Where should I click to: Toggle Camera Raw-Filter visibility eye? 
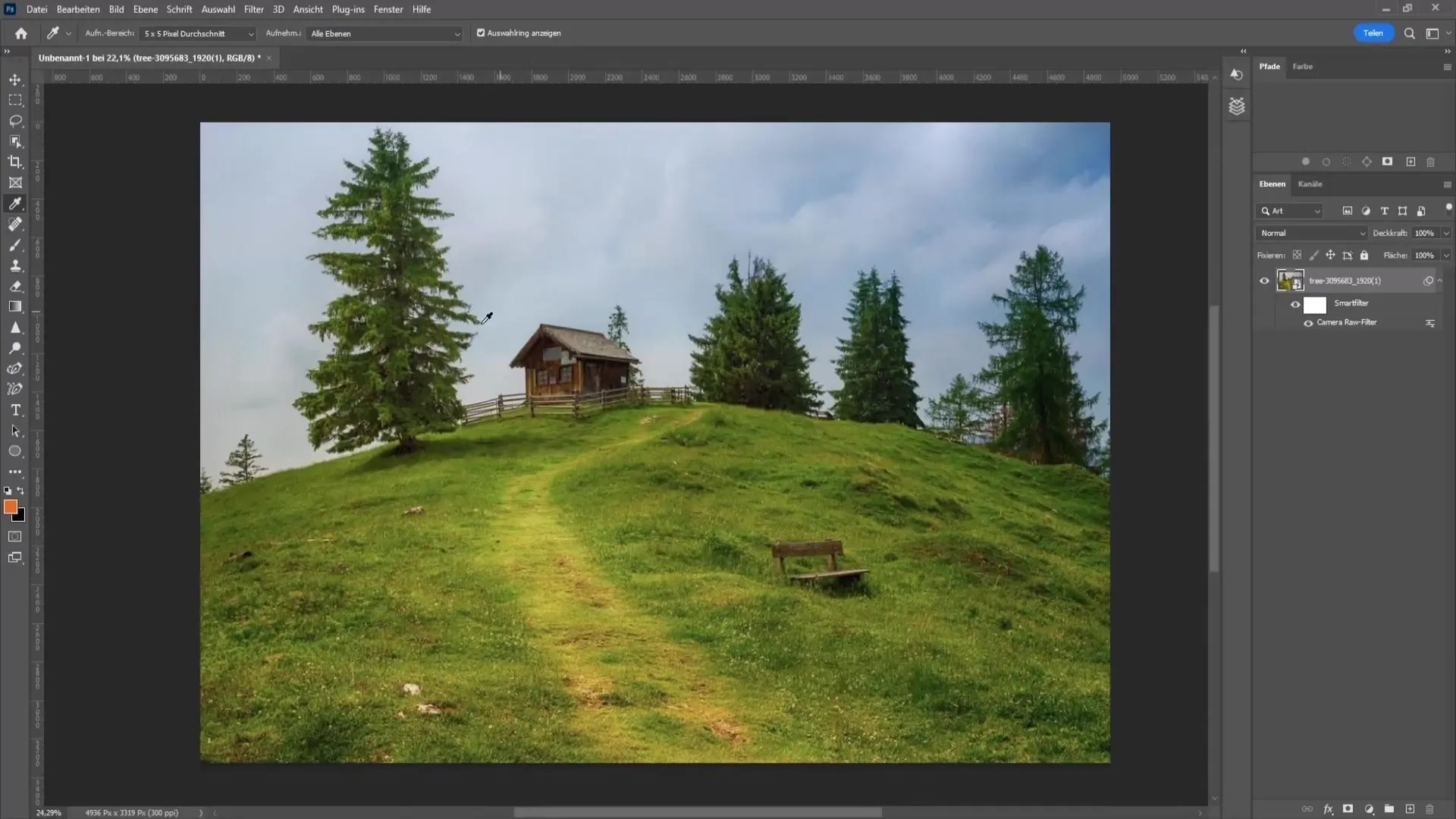(x=1308, y=323)
